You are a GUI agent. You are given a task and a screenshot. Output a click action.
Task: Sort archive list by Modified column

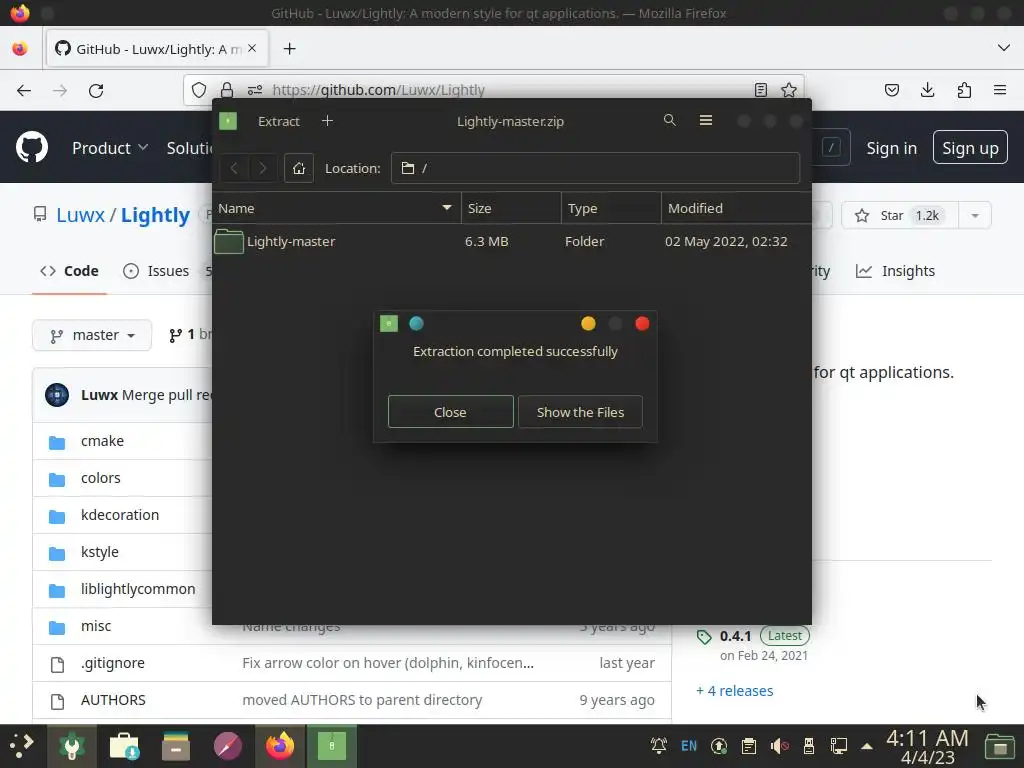tap(737, 208)
